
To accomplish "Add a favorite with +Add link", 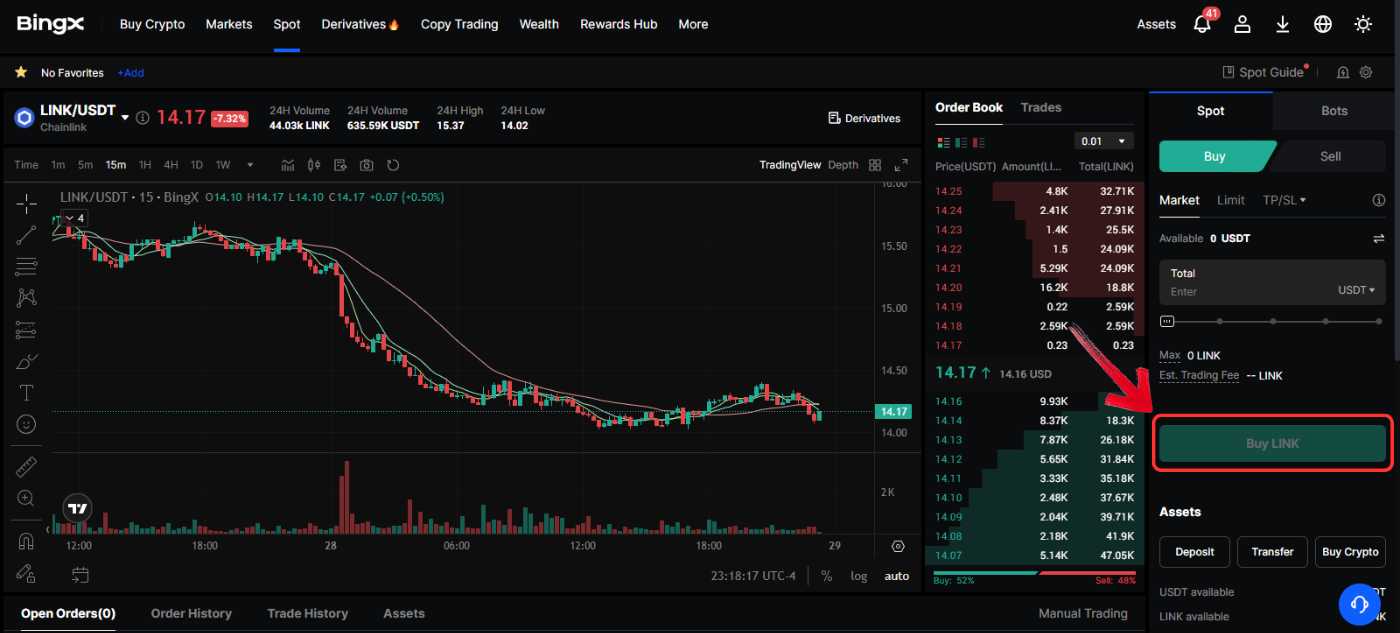I will 130,73.
